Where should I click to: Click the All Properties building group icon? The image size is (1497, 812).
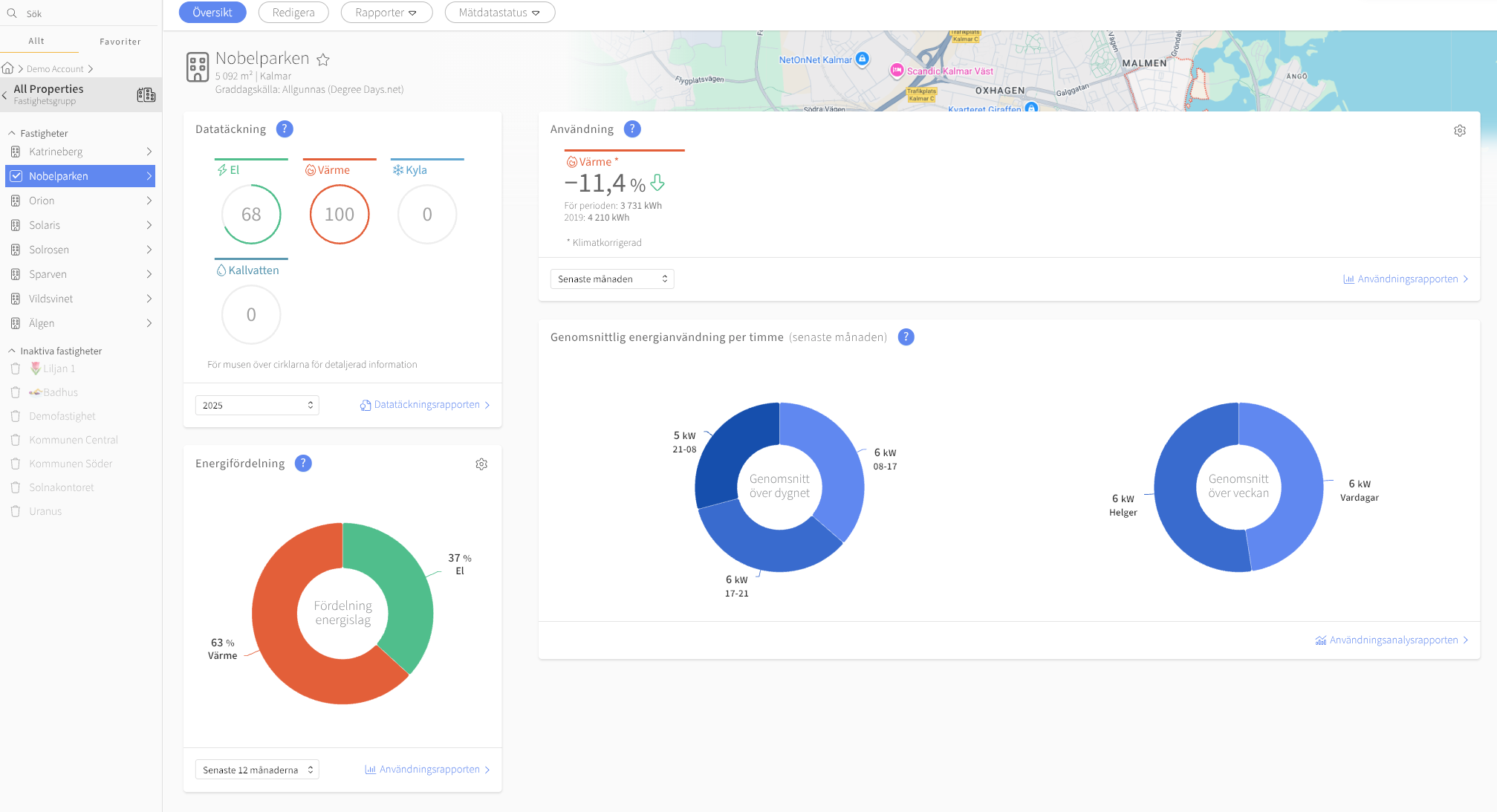coord(146,94)
